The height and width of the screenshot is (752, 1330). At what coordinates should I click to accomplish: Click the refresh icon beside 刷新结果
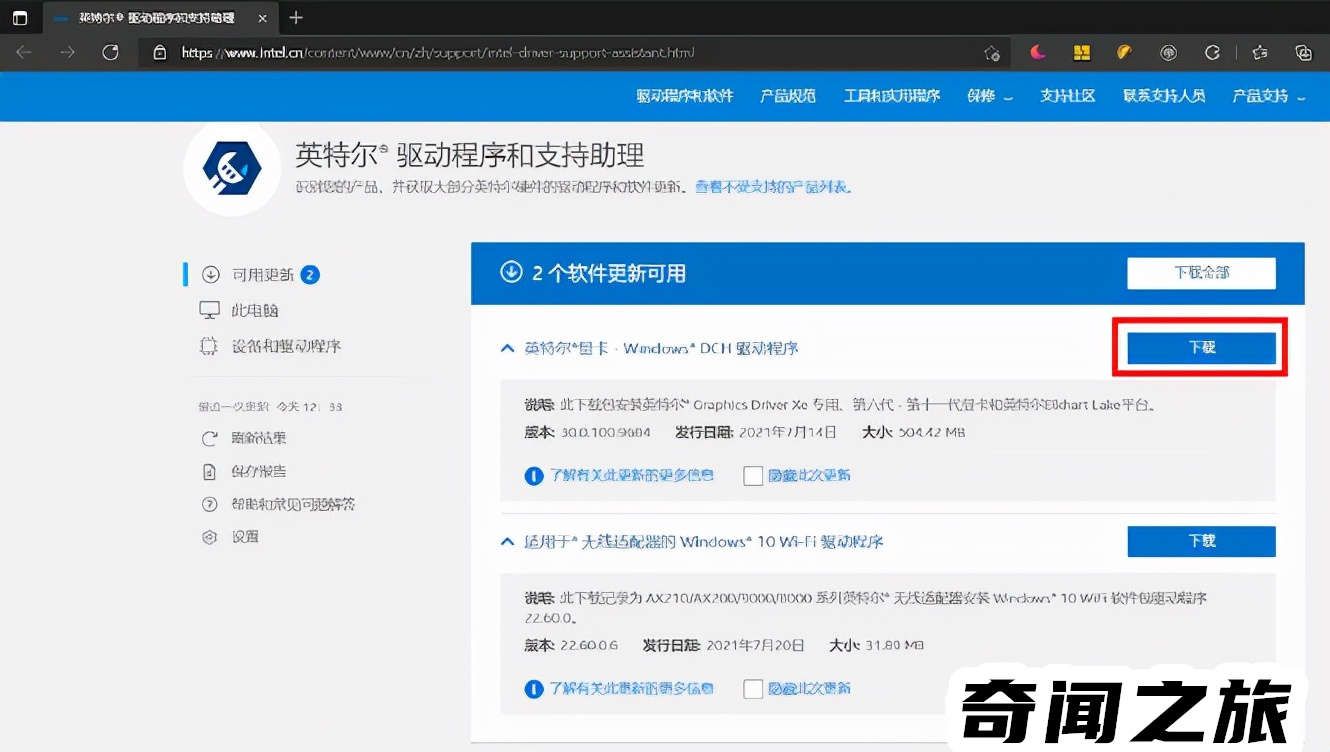(210, 438)
